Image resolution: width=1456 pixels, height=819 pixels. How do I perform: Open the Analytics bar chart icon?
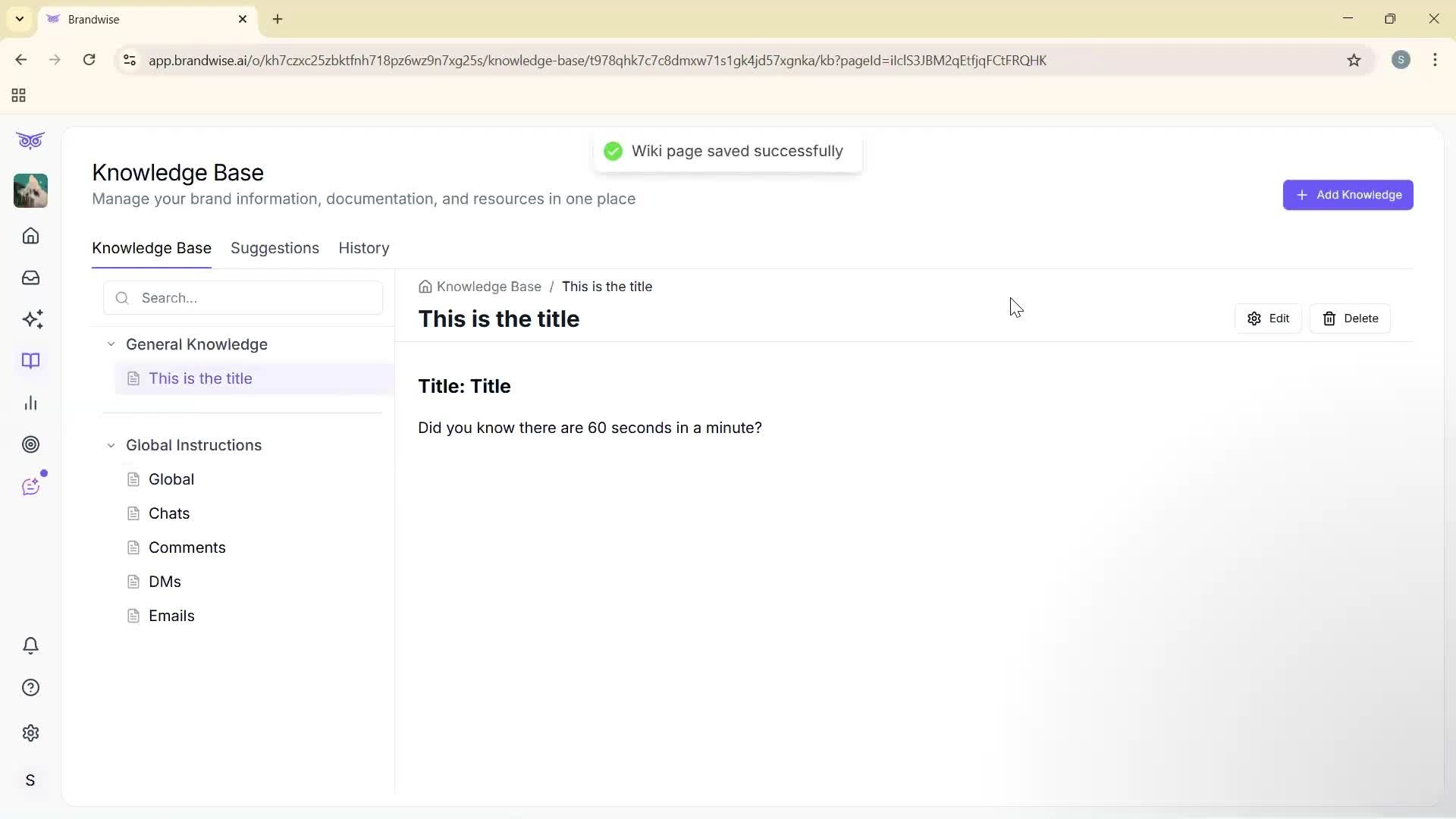click(30, 403)
